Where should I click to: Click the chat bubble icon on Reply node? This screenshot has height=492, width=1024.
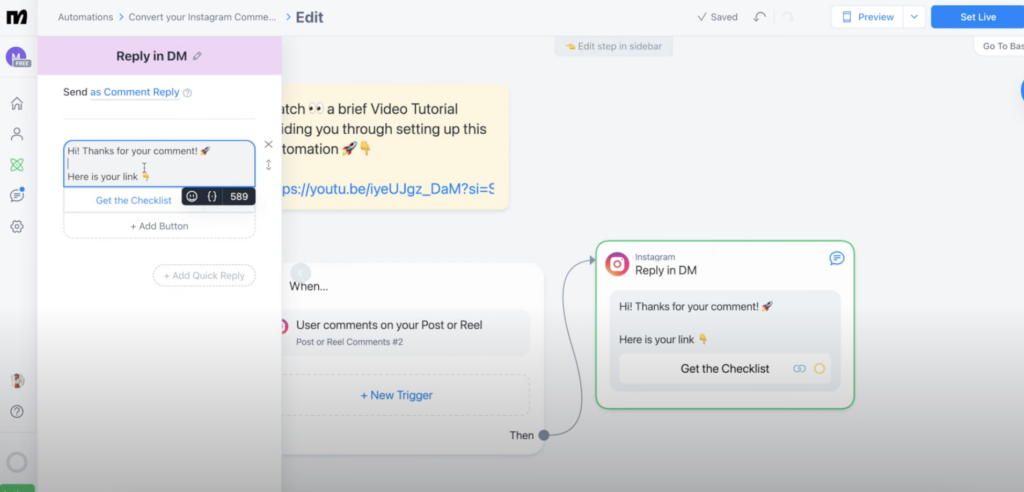click(x=837, y=258)
